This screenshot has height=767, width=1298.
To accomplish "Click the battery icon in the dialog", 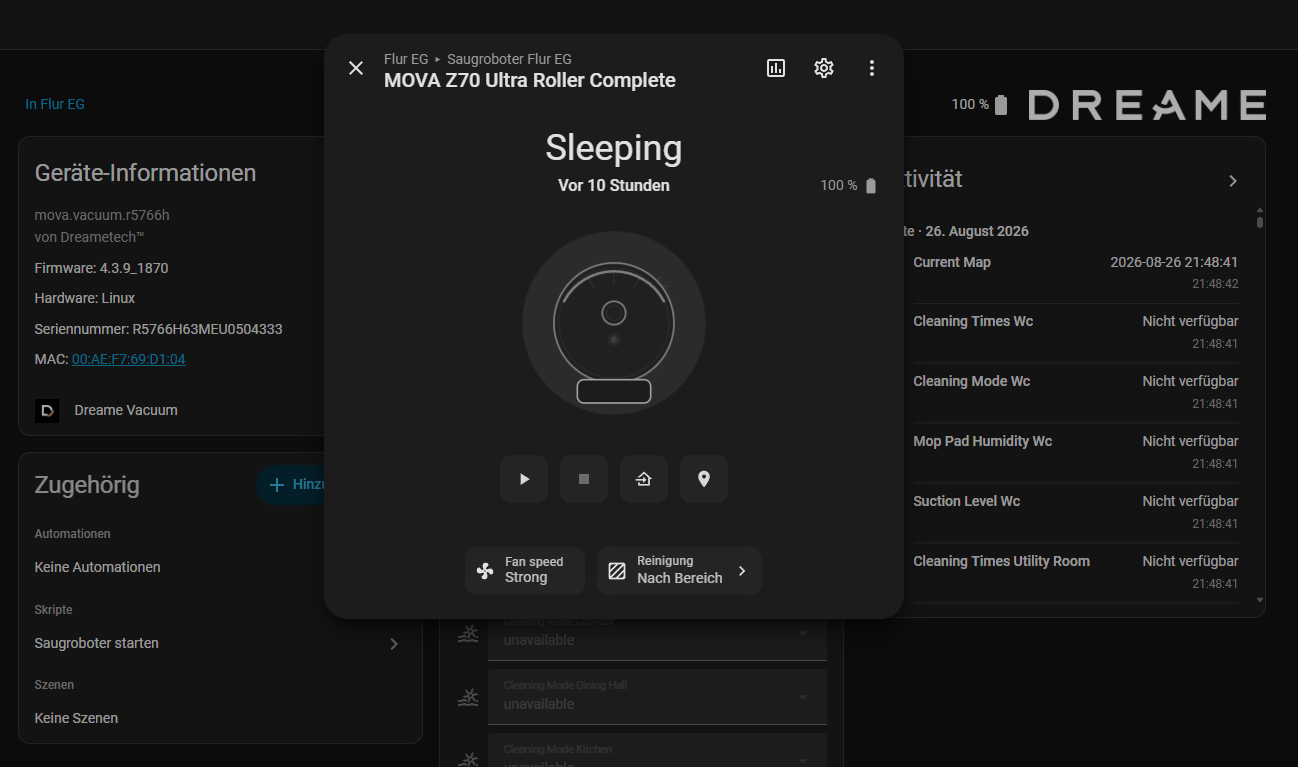I will coord(871,186).
